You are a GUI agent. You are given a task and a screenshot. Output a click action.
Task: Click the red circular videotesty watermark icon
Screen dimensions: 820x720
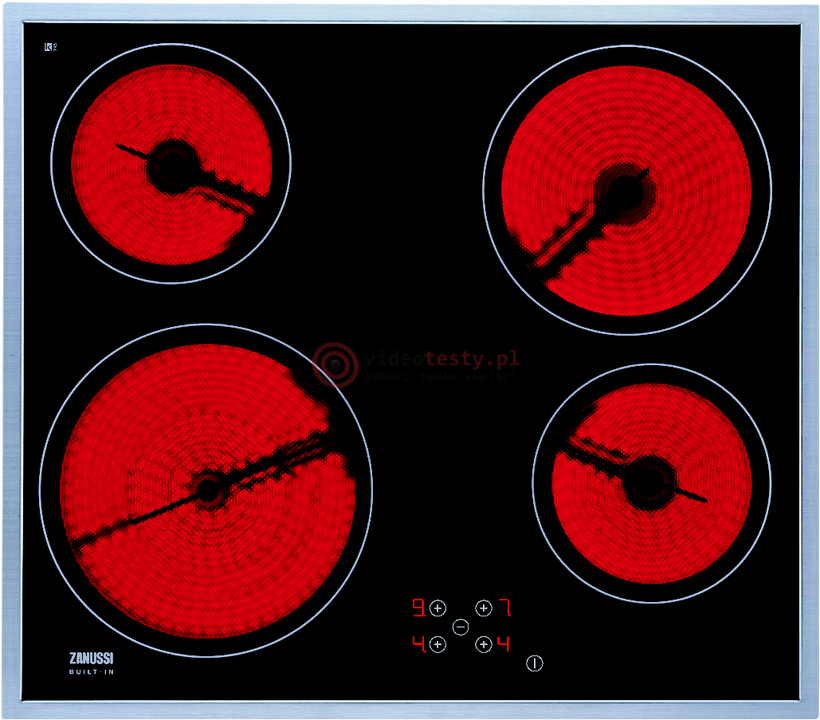tap(334, 363)
